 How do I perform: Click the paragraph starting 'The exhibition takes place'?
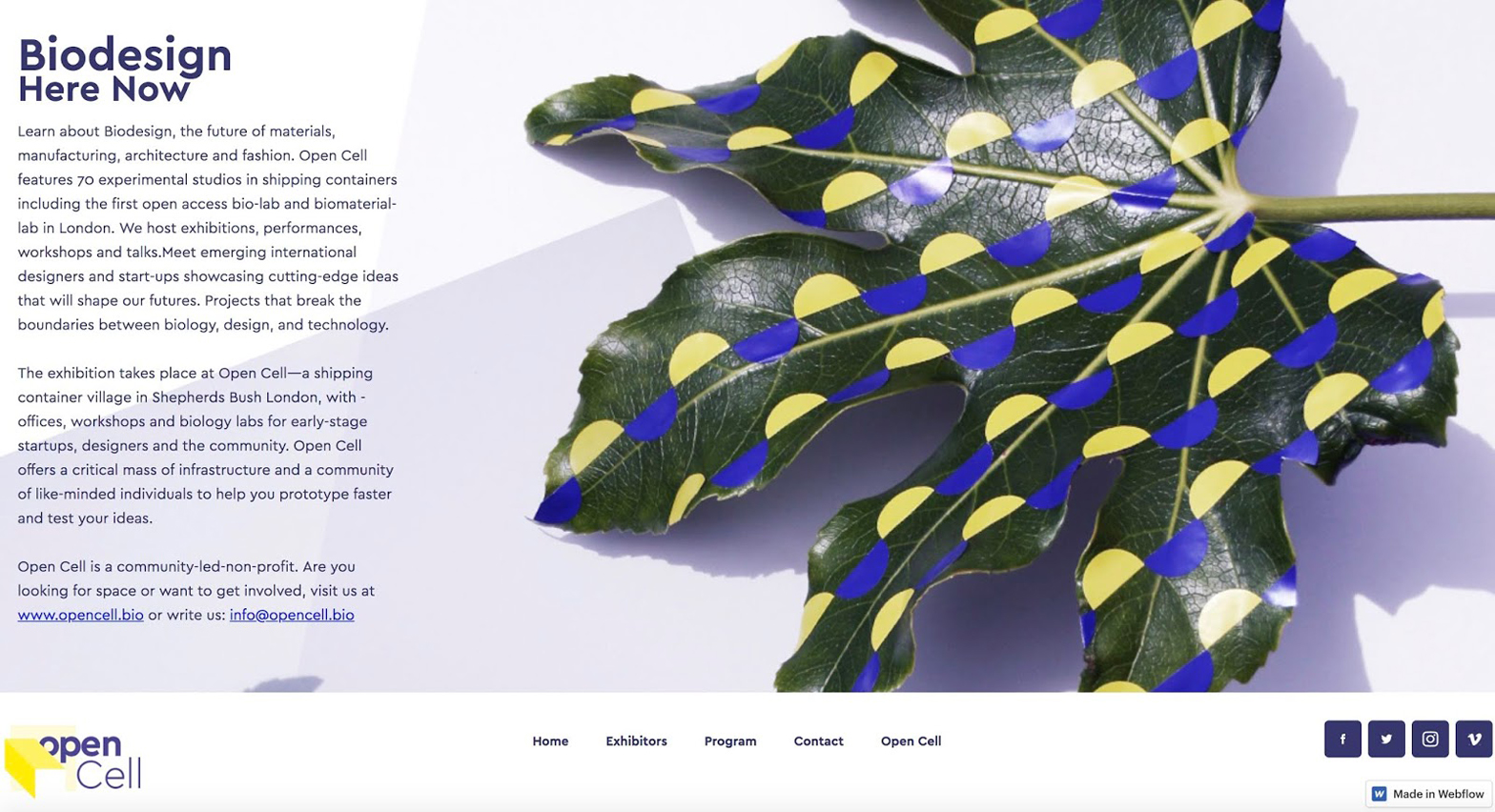point(205,445)
